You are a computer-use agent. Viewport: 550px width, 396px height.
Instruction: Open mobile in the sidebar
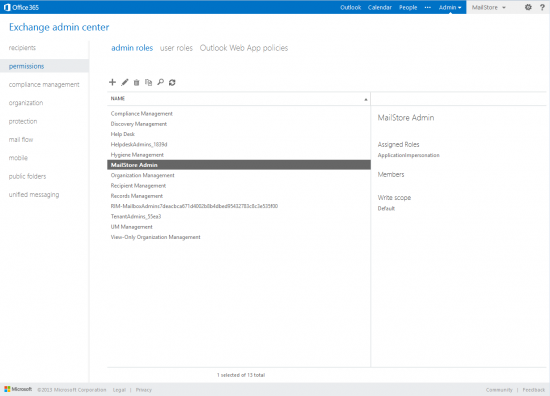tap(18, 158)
